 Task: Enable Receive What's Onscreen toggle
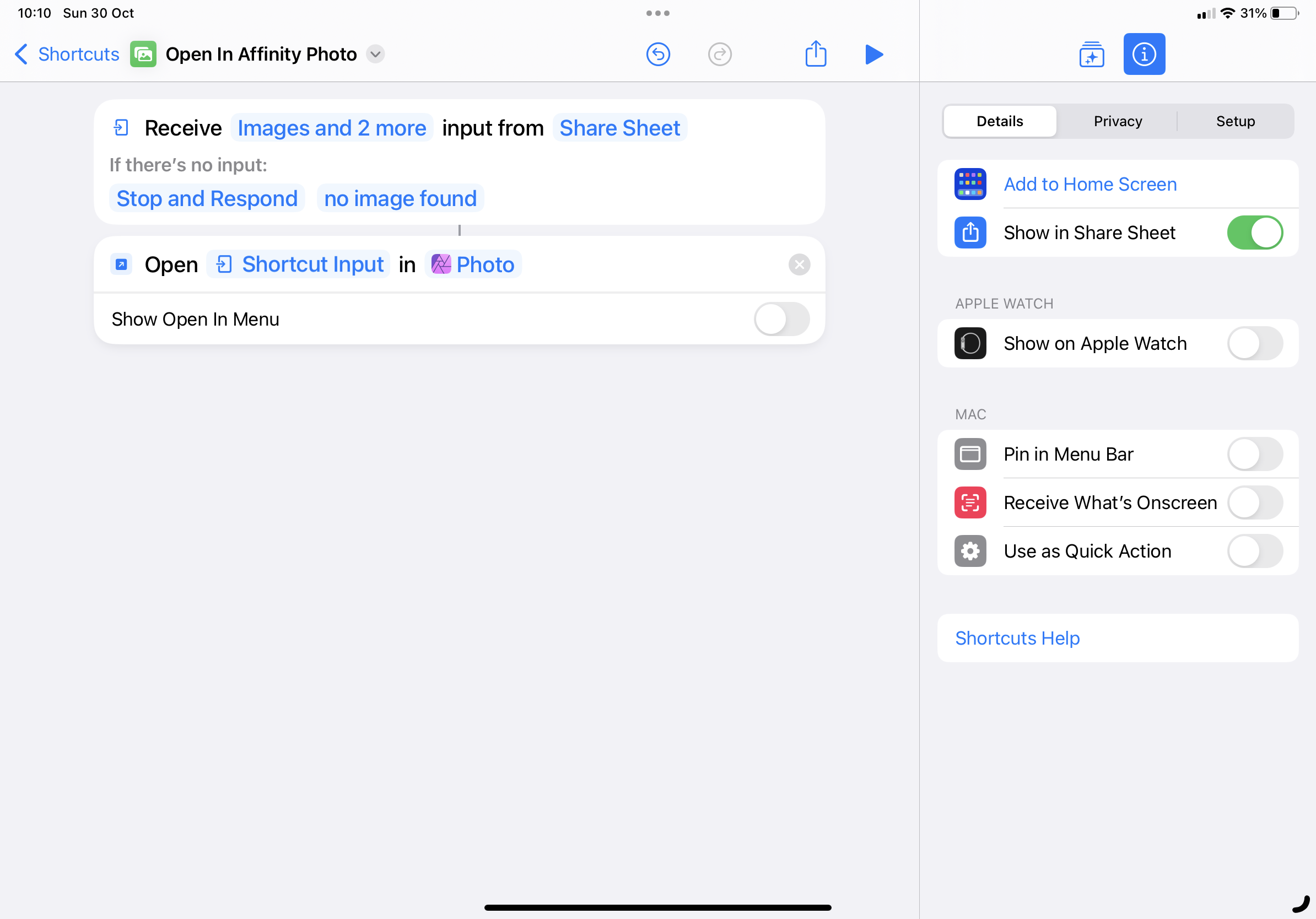(x=1255, y=502)
